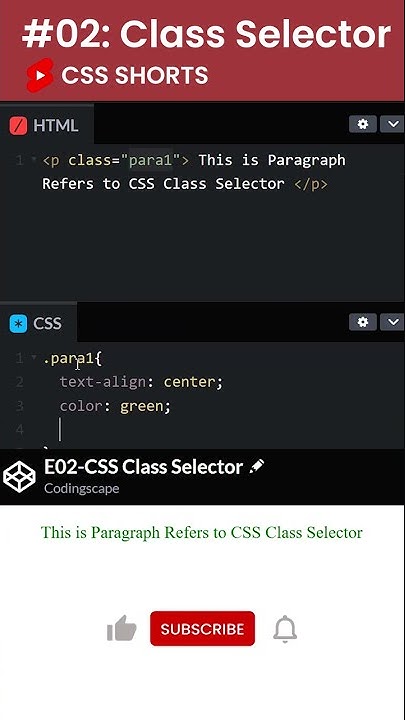The height and width of the screenshot is (720, 405).
Task: Click the green color value in CSS
Action: point(141,406)
